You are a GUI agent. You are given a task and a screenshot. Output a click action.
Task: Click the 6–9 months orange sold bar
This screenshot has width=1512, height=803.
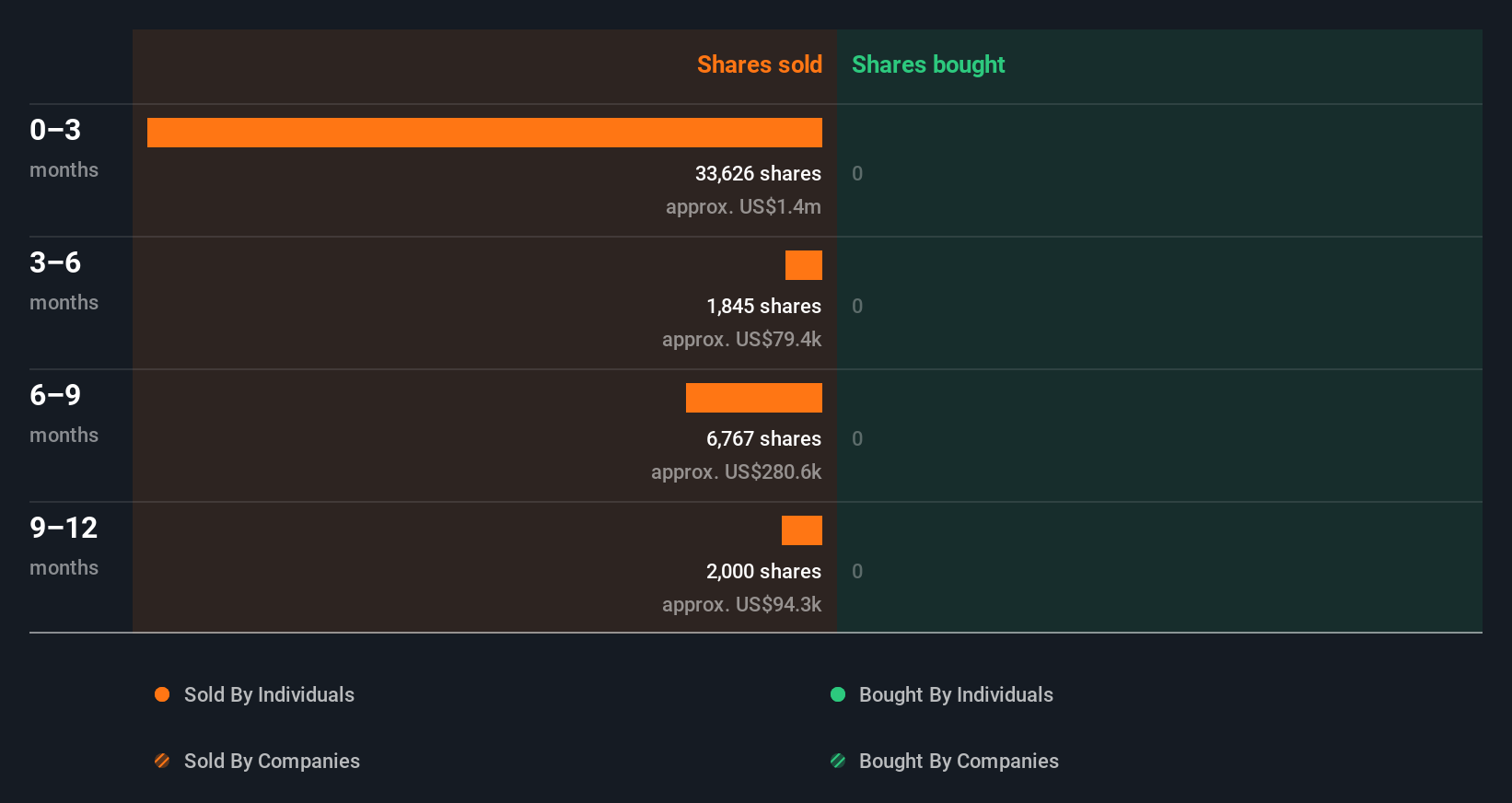click(x=754, y=398)
